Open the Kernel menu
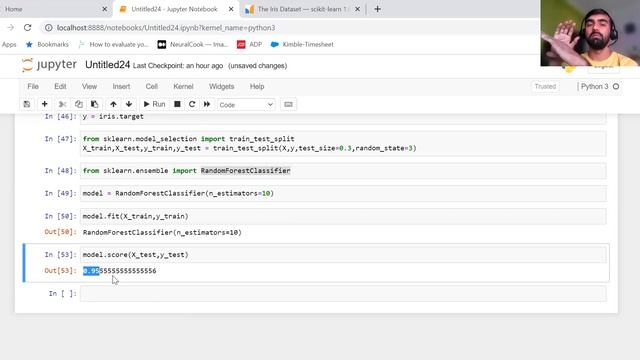Screen dimensions: 640x360 [183, 87]
